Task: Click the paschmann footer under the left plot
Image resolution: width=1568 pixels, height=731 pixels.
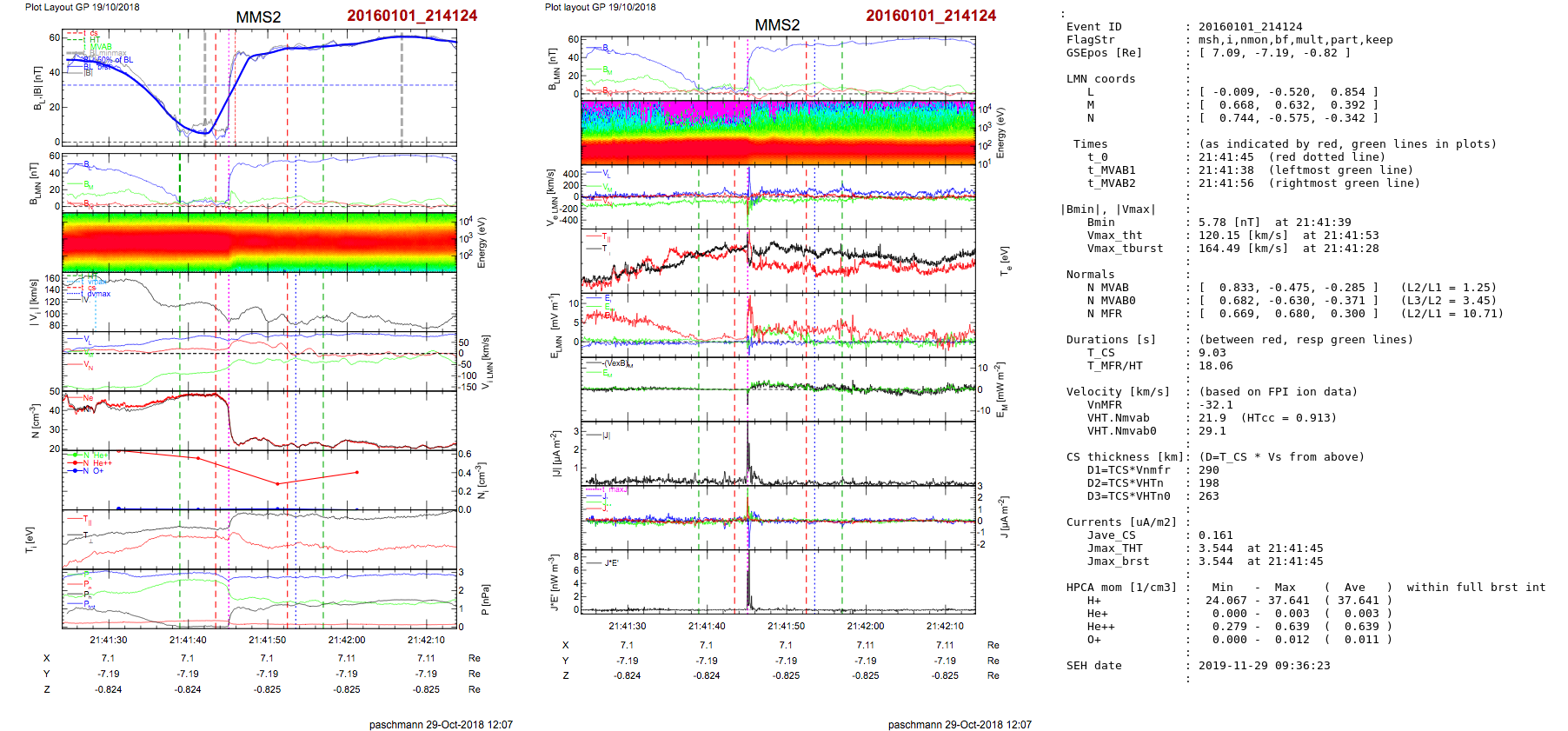Action: coord(441,724)
